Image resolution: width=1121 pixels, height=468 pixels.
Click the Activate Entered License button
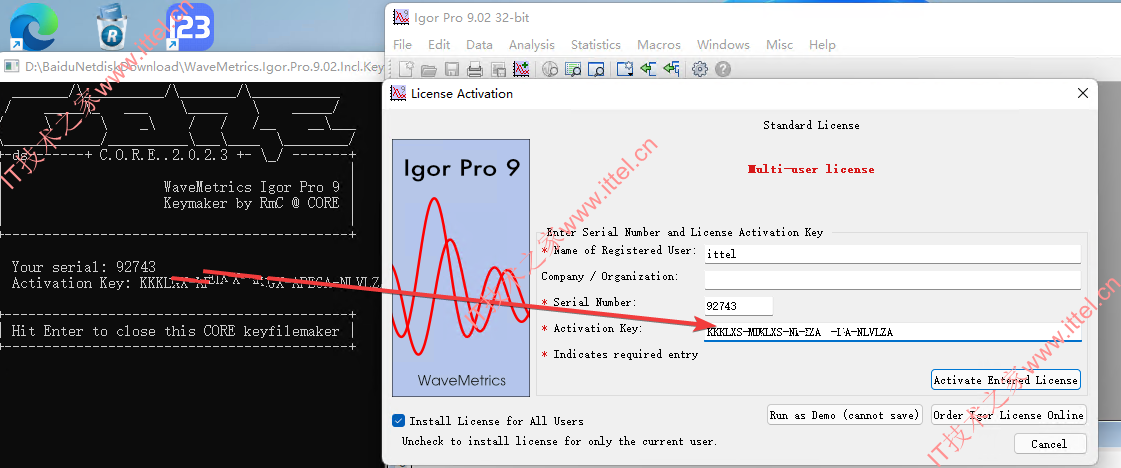click(x=1005, y=380)
